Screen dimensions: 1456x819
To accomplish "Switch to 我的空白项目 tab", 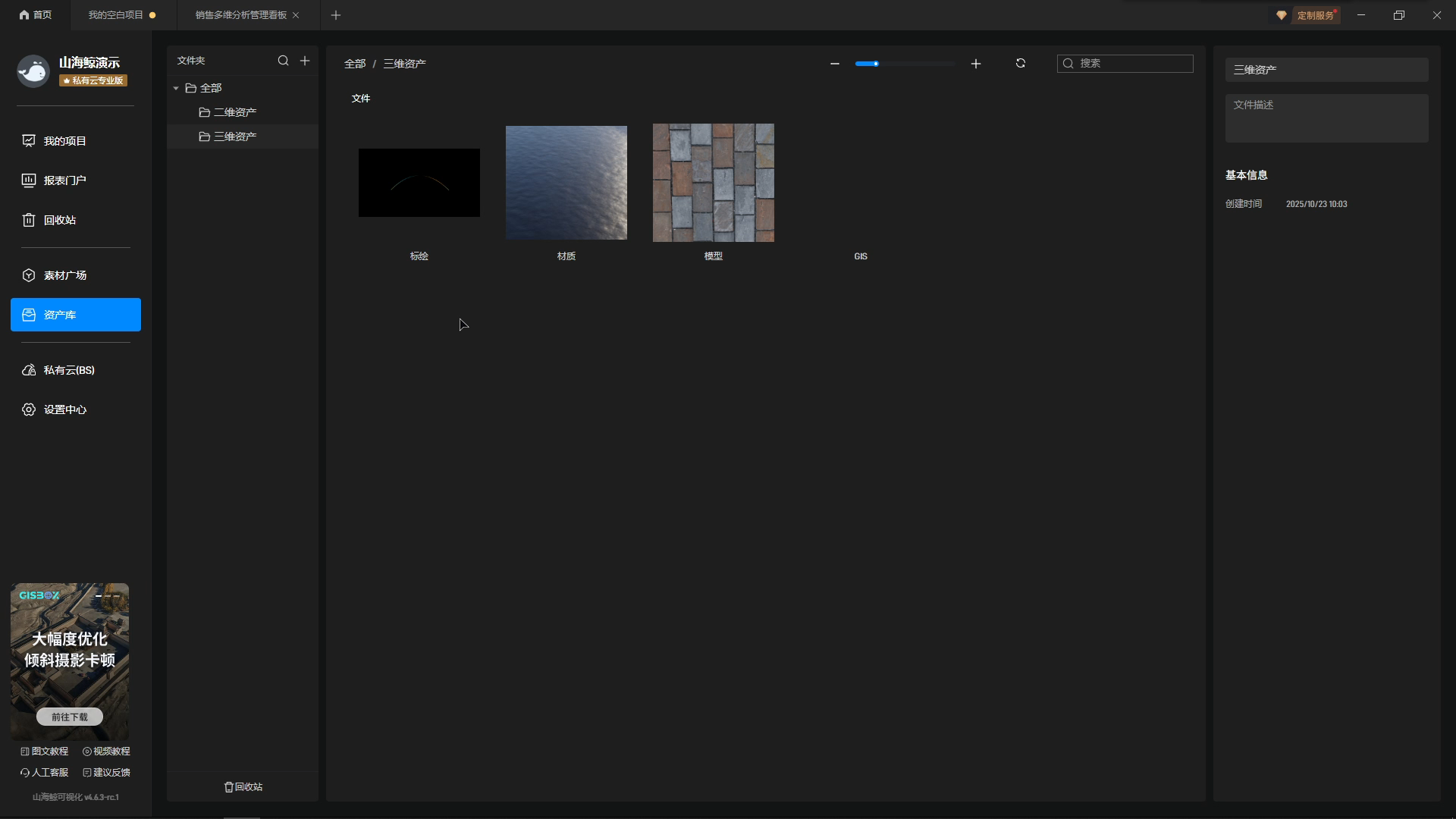I will click(116, 15).
